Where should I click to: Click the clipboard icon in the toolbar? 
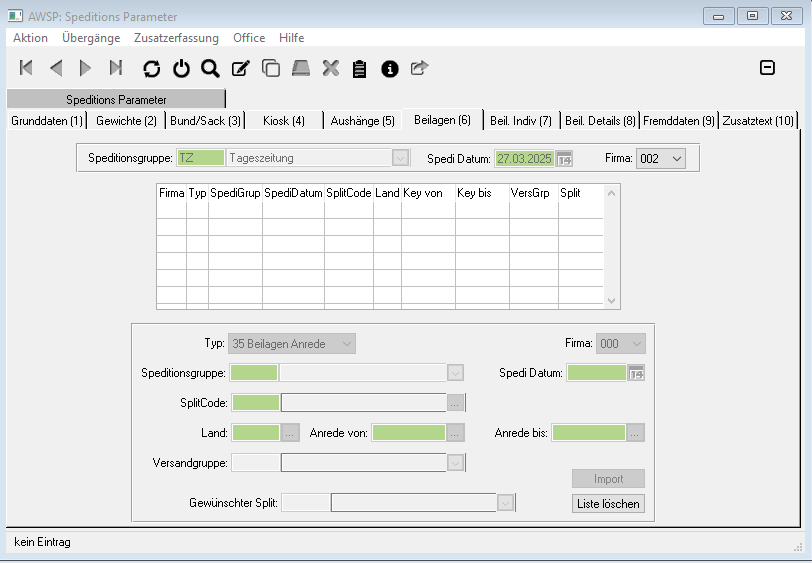360,68
